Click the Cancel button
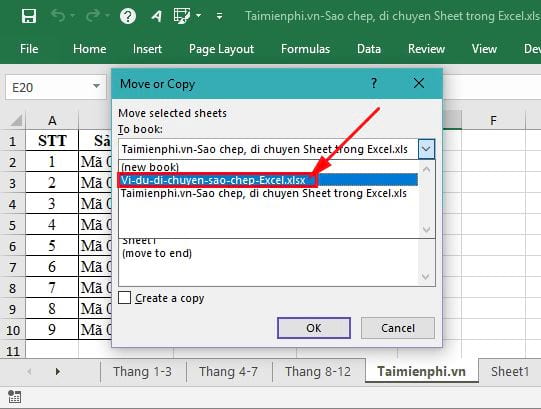This screenshot has height=409, width=541. 397,328
